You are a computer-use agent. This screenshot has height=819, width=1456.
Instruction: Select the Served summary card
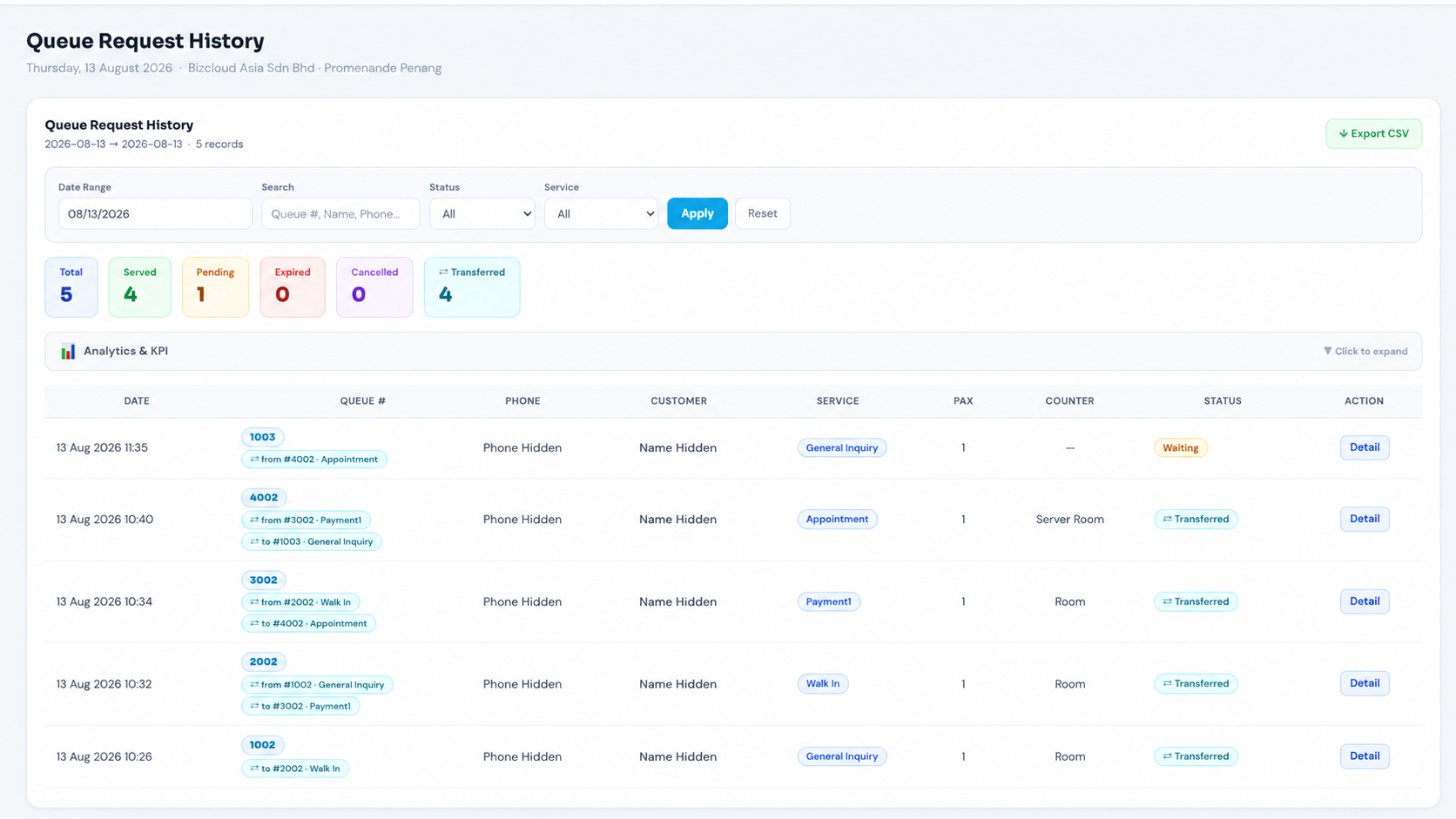click(x=140, y=287)
